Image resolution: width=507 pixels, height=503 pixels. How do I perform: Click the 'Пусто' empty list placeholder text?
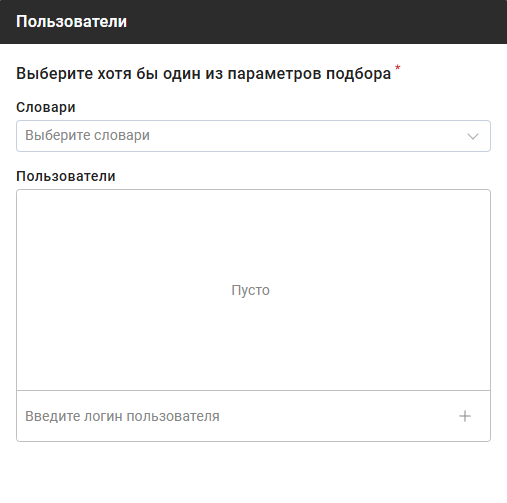point(250,290)
